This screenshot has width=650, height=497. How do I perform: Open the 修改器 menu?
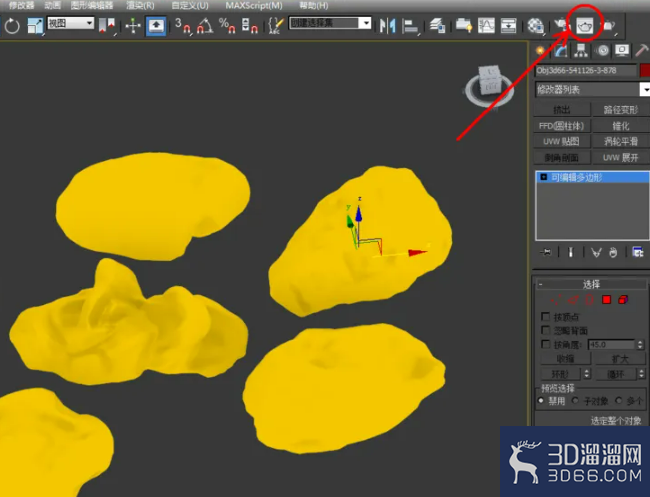(22, 5)
